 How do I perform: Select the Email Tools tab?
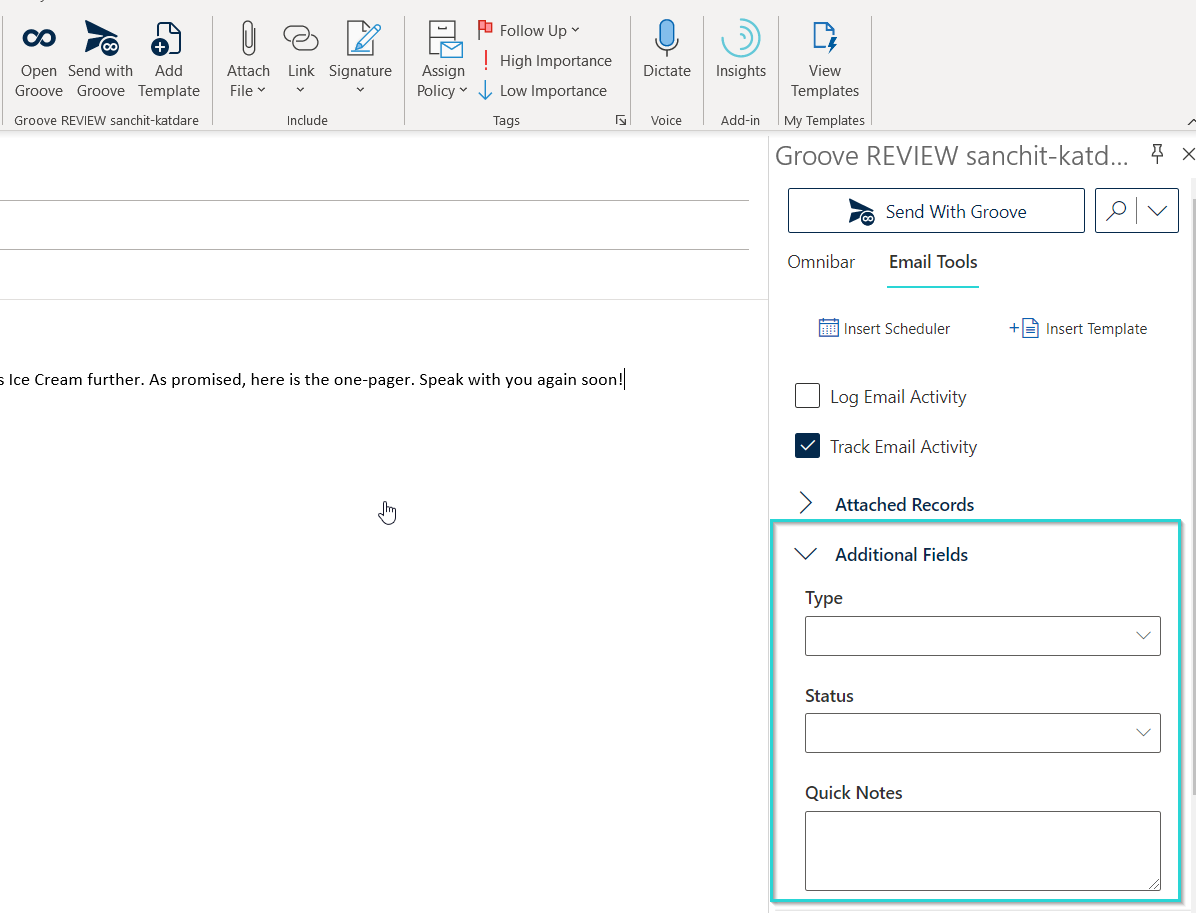tap(933, 262)
